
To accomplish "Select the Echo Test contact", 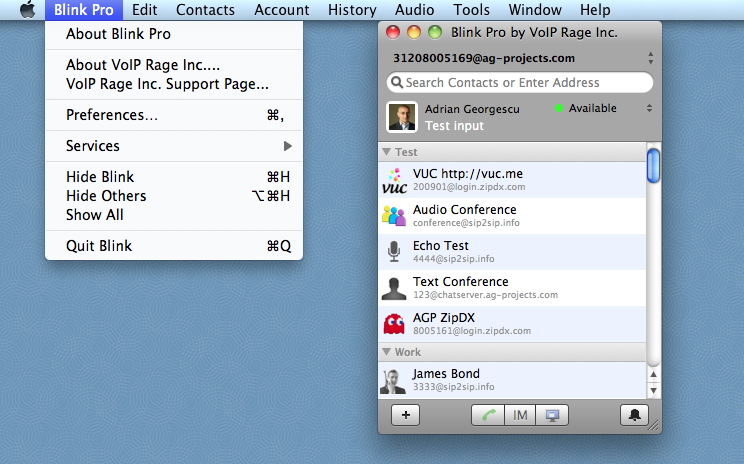I will pos(512,252).
